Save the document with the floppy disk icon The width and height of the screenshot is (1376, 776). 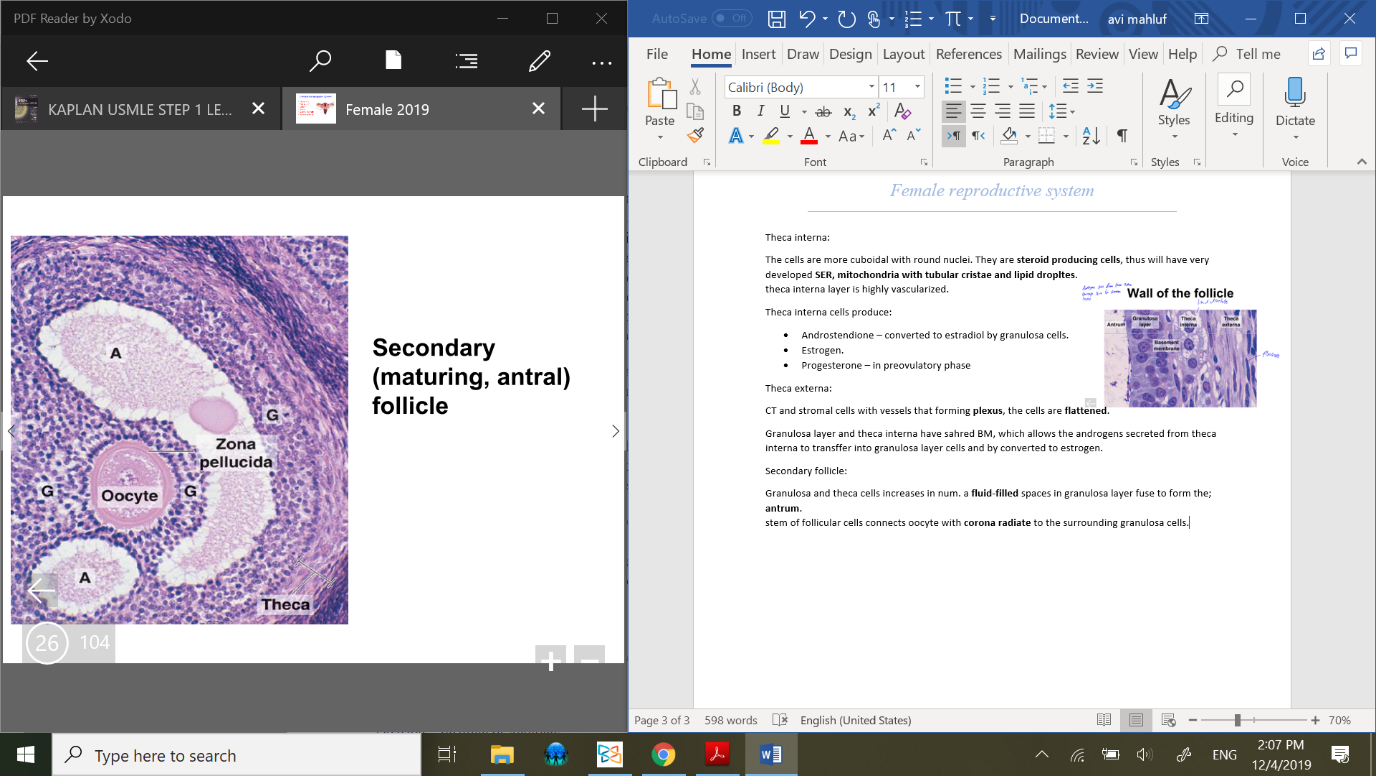pyautogui.click(x=776, y=19)
